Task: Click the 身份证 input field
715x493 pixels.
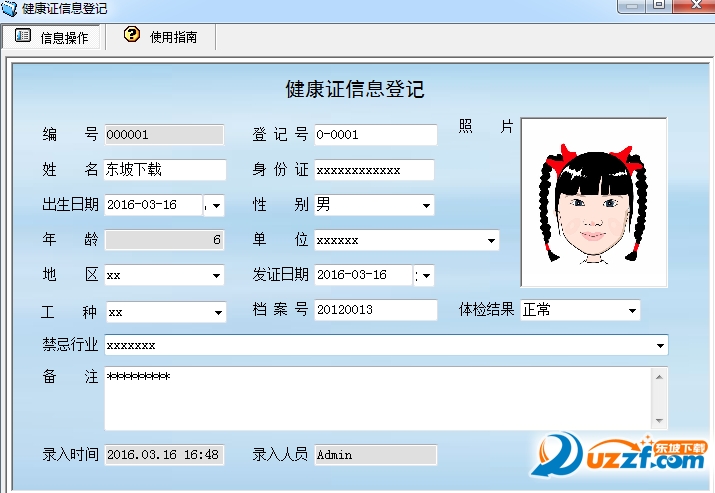Action: (x=374, y=170)
